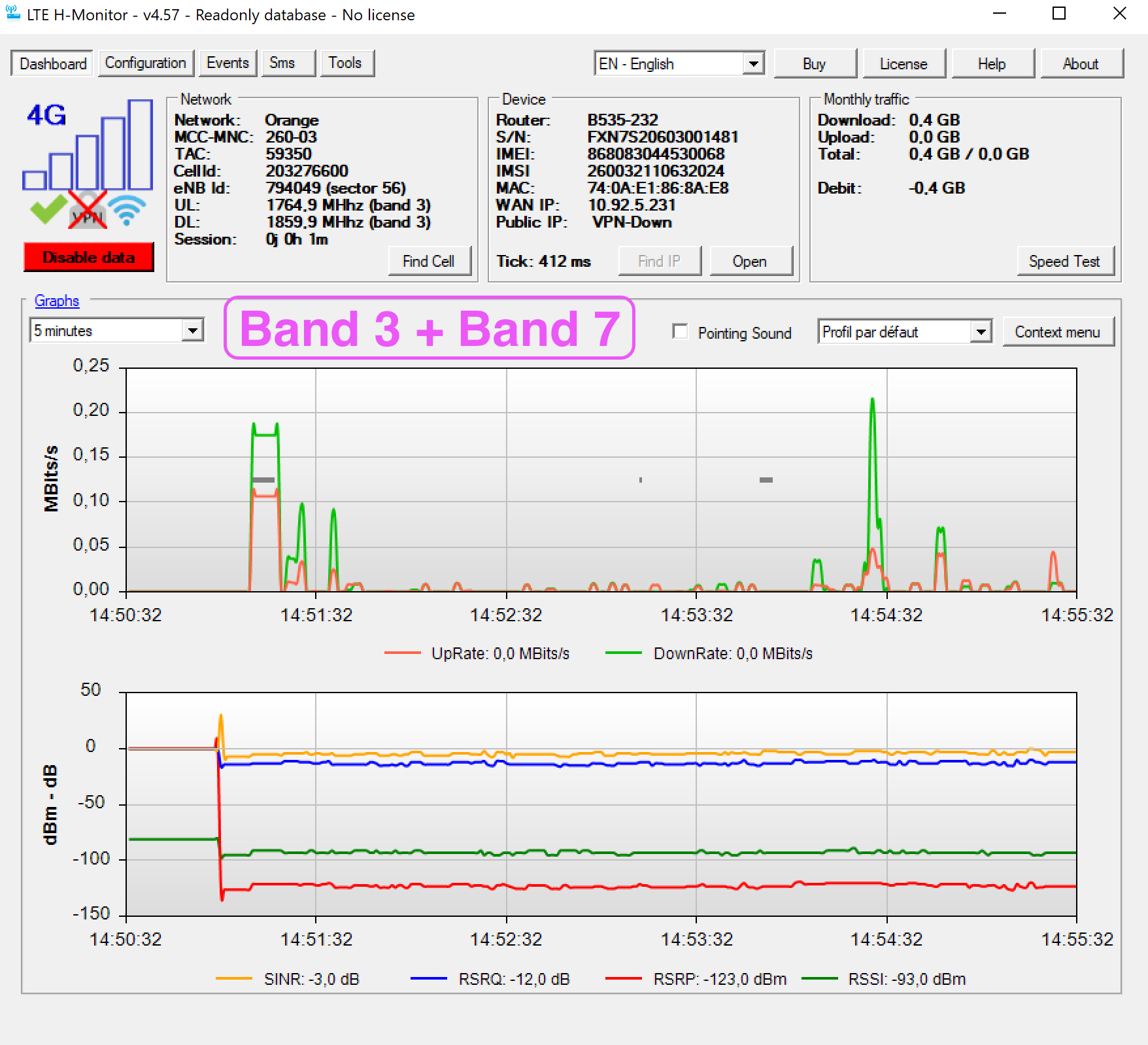Click the DownRate legend green line
1148x1045 pixels.
(x=624, y=653)
